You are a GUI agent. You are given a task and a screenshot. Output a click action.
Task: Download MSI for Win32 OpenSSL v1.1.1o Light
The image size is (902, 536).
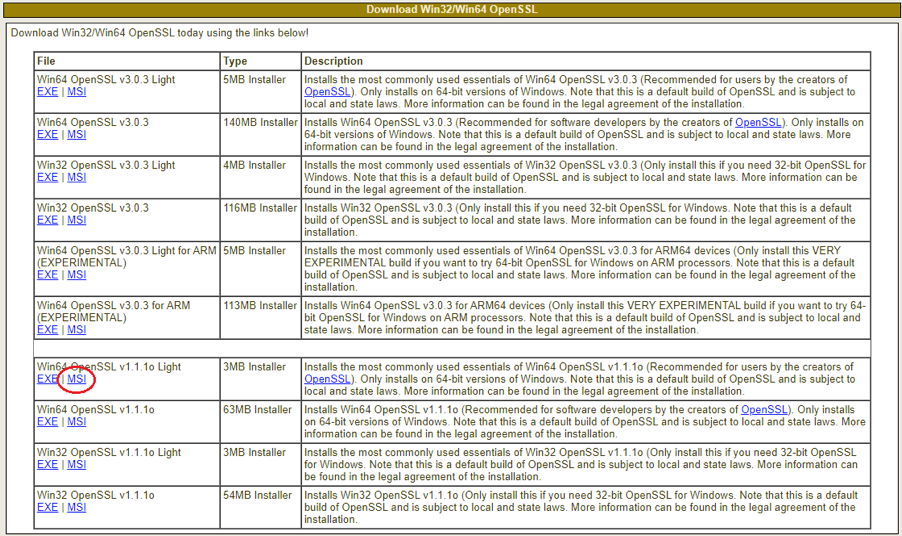click(x=76, y=465)
